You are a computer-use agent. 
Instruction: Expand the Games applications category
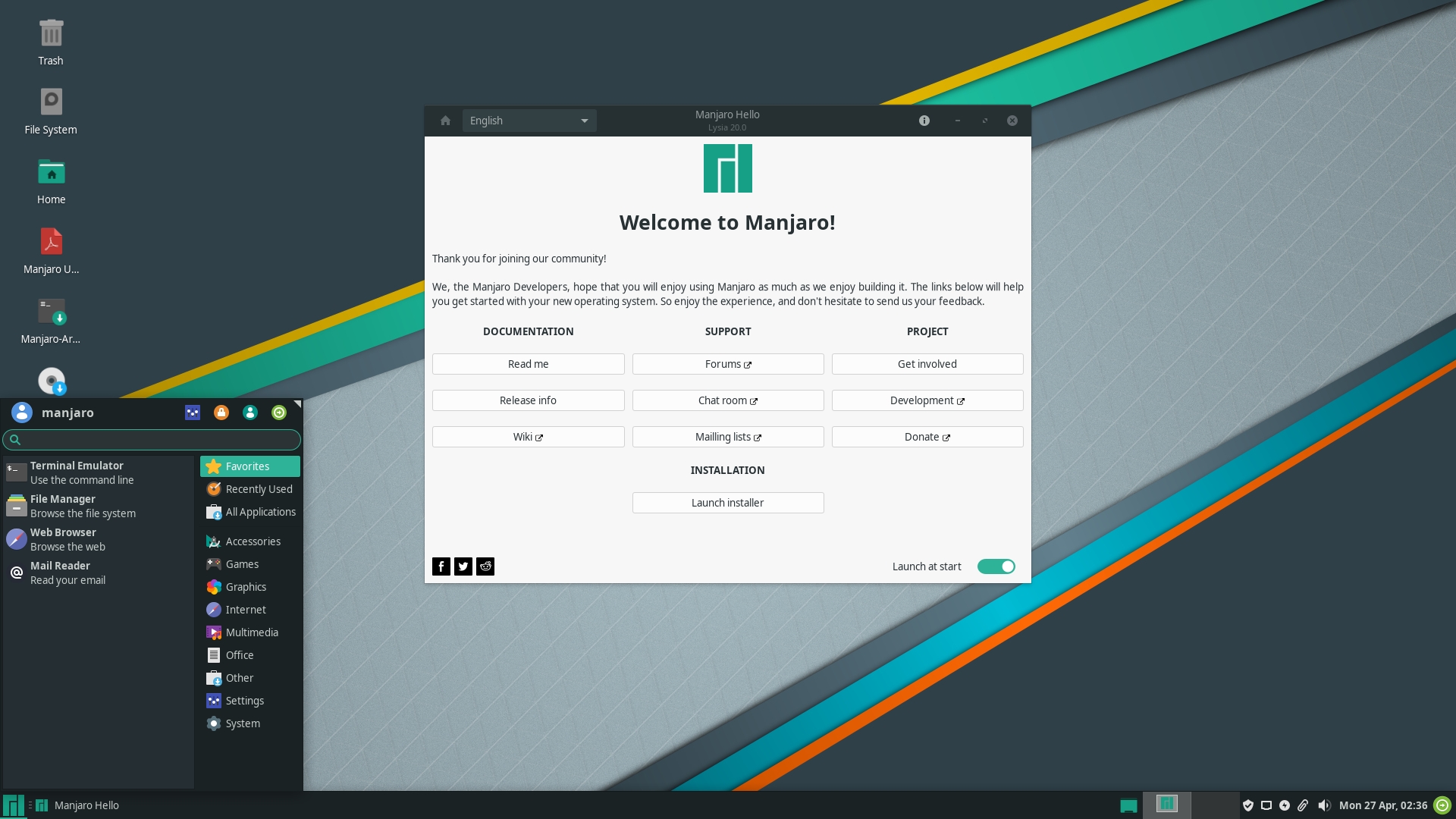(241, 564)
